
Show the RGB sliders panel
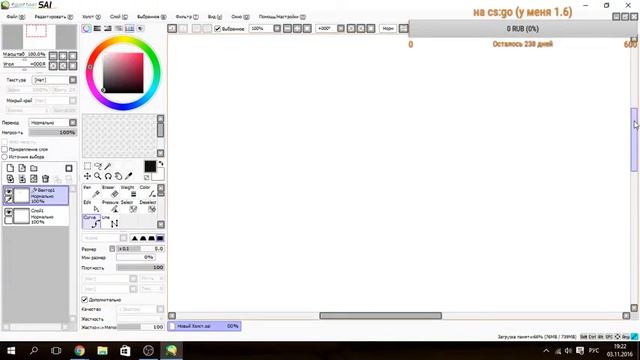97,28
